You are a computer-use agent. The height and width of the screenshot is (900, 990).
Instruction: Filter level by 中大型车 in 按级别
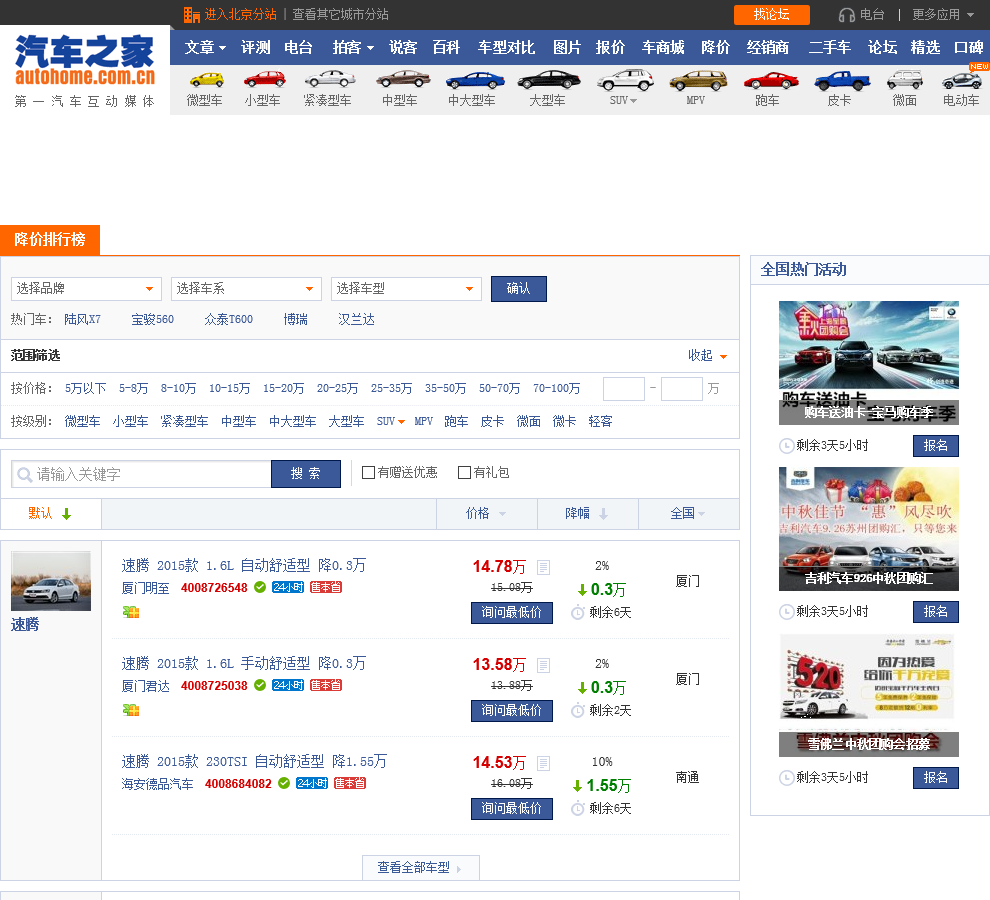(292, 421)
